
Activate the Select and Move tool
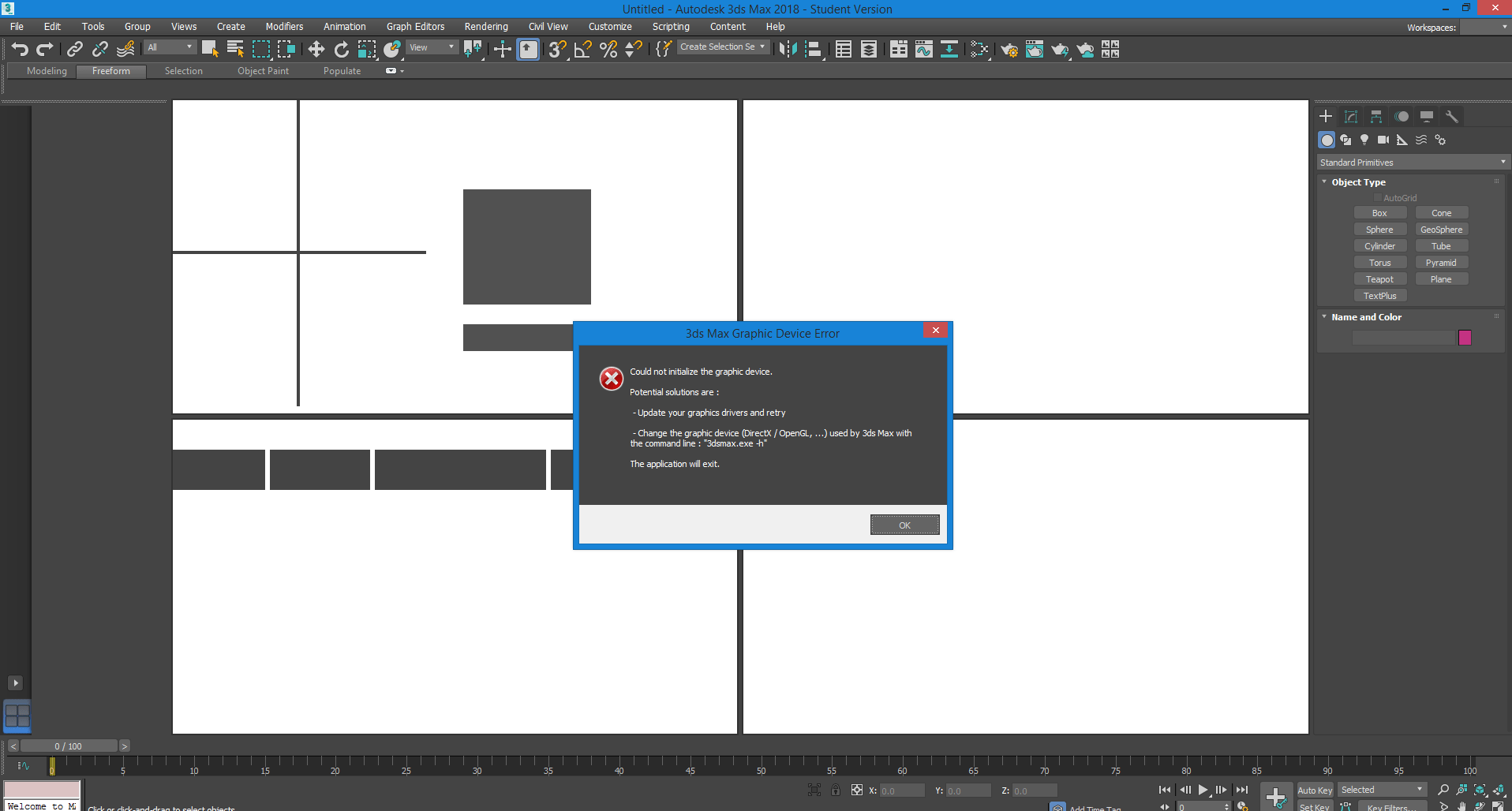[x=316, y=49]
